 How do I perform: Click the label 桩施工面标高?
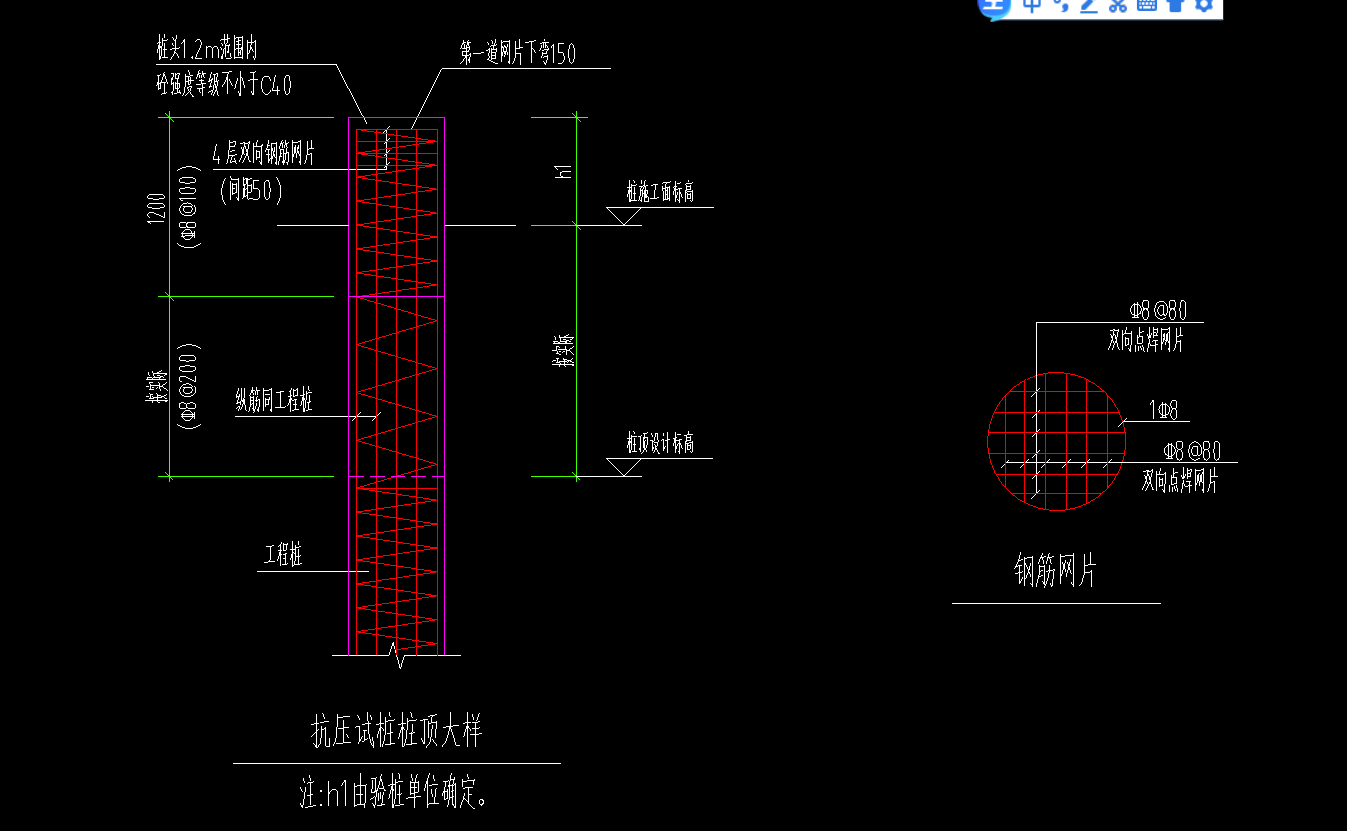(x=660, y=193)
